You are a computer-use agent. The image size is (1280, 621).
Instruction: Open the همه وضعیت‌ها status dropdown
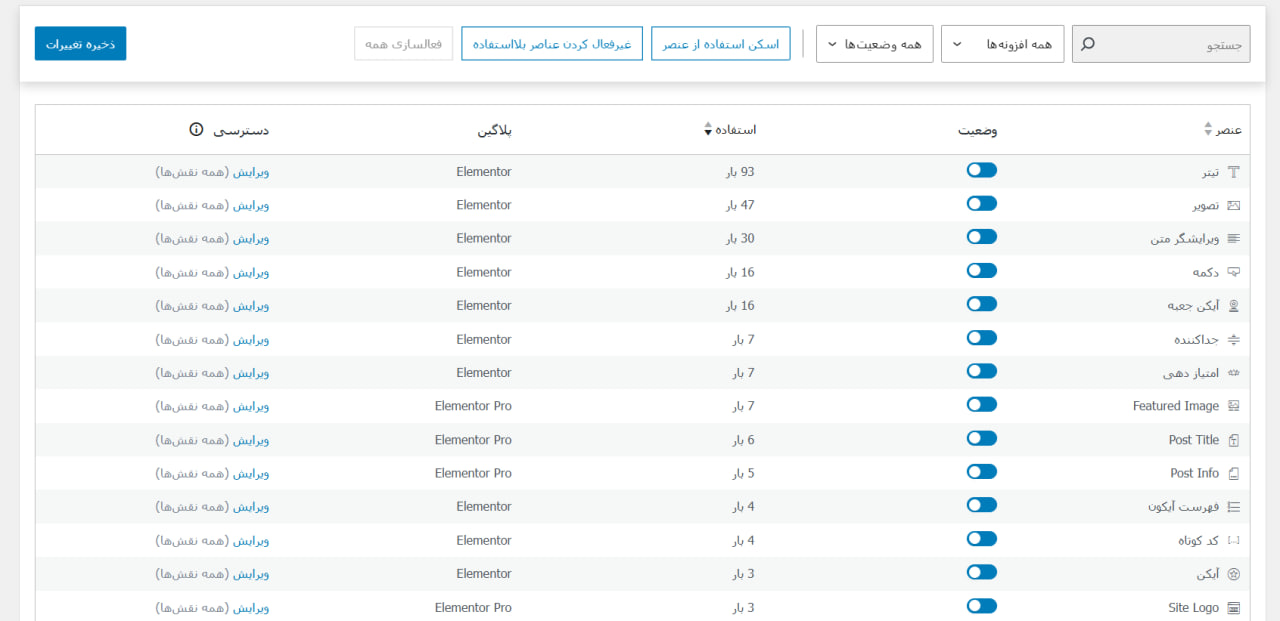tap(875, 44)
